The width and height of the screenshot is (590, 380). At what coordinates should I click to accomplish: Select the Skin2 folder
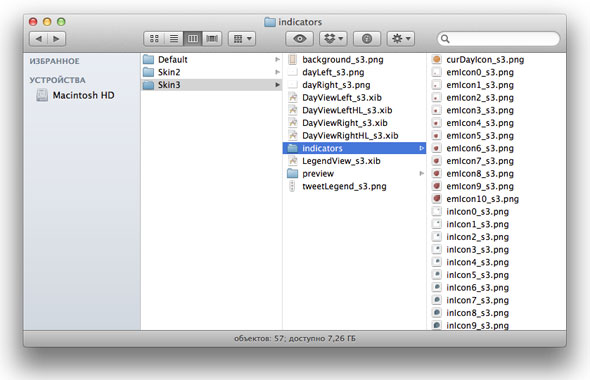[x=211, y=72]
